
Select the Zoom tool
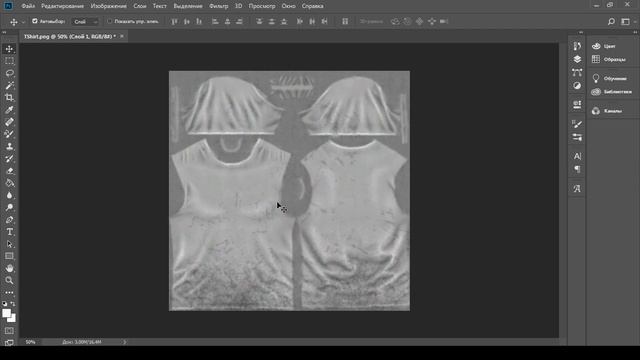(9, 281)
